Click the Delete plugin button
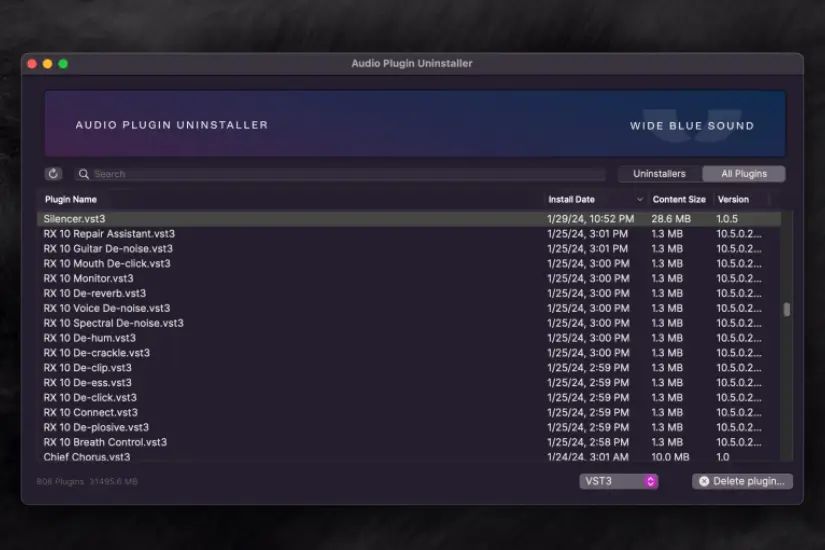The image size is (825, 550). (x=742, y=481)
